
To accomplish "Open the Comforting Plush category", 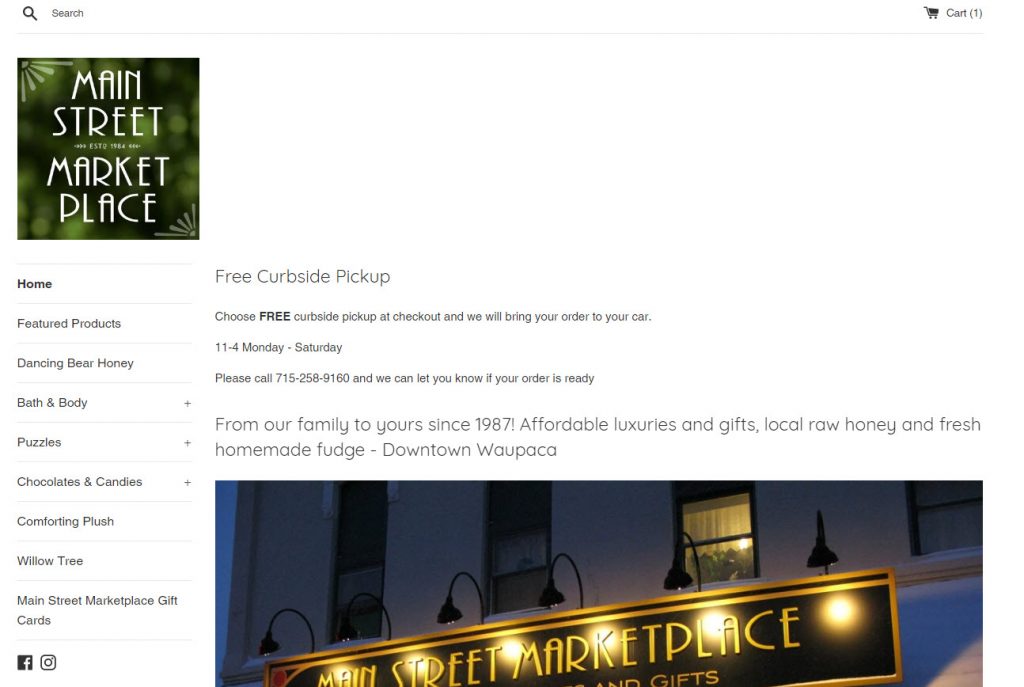I will point(65,522).
